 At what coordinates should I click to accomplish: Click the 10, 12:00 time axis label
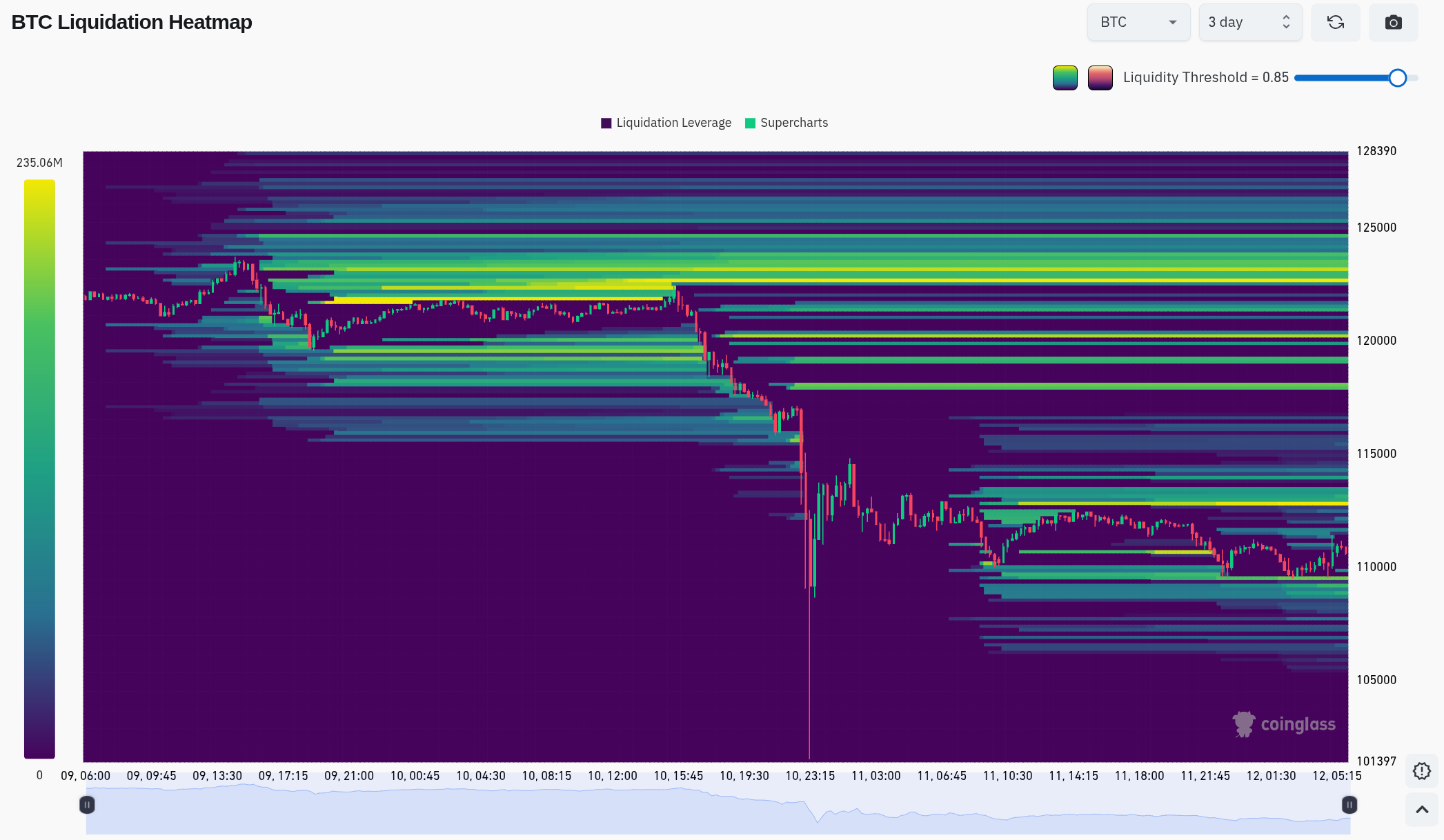(613, 776)
